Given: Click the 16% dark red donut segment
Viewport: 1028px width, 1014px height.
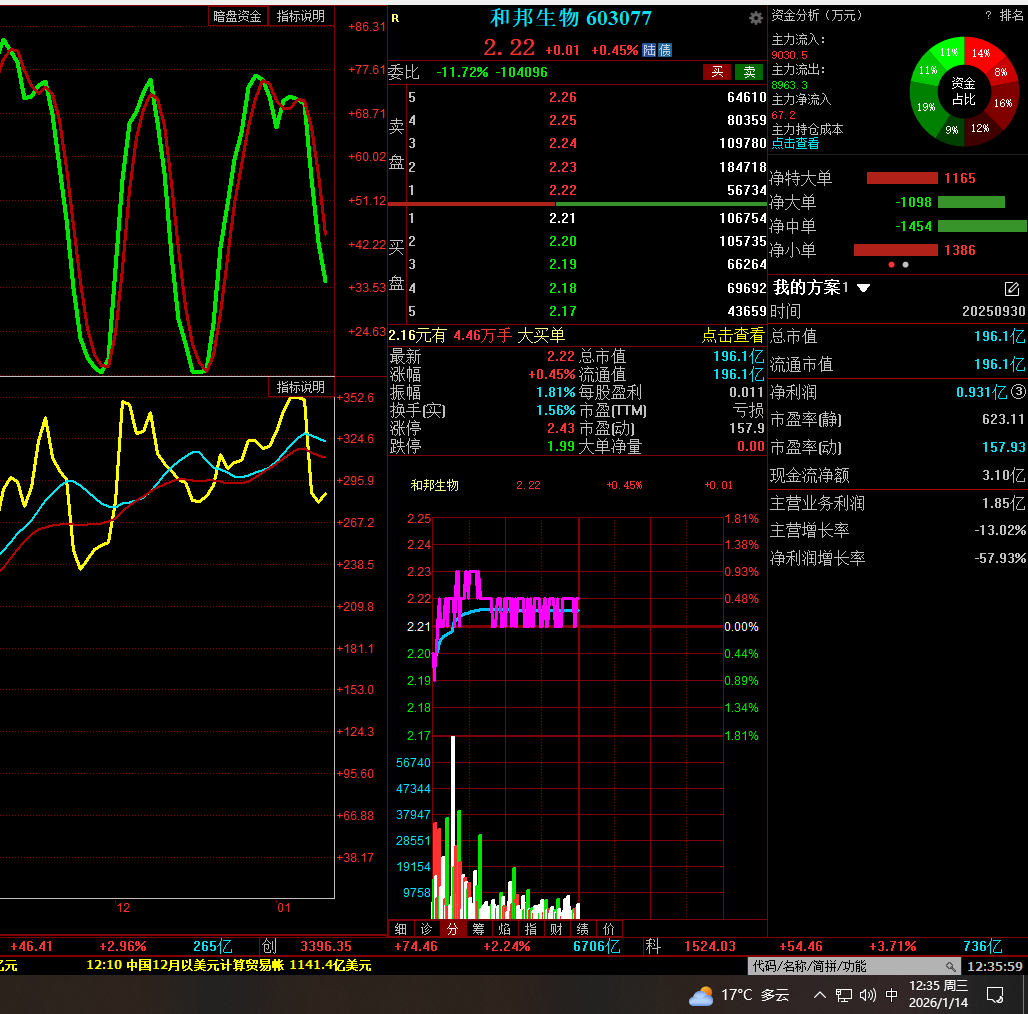Looking at the screenshot, I should pos(1002,103).
